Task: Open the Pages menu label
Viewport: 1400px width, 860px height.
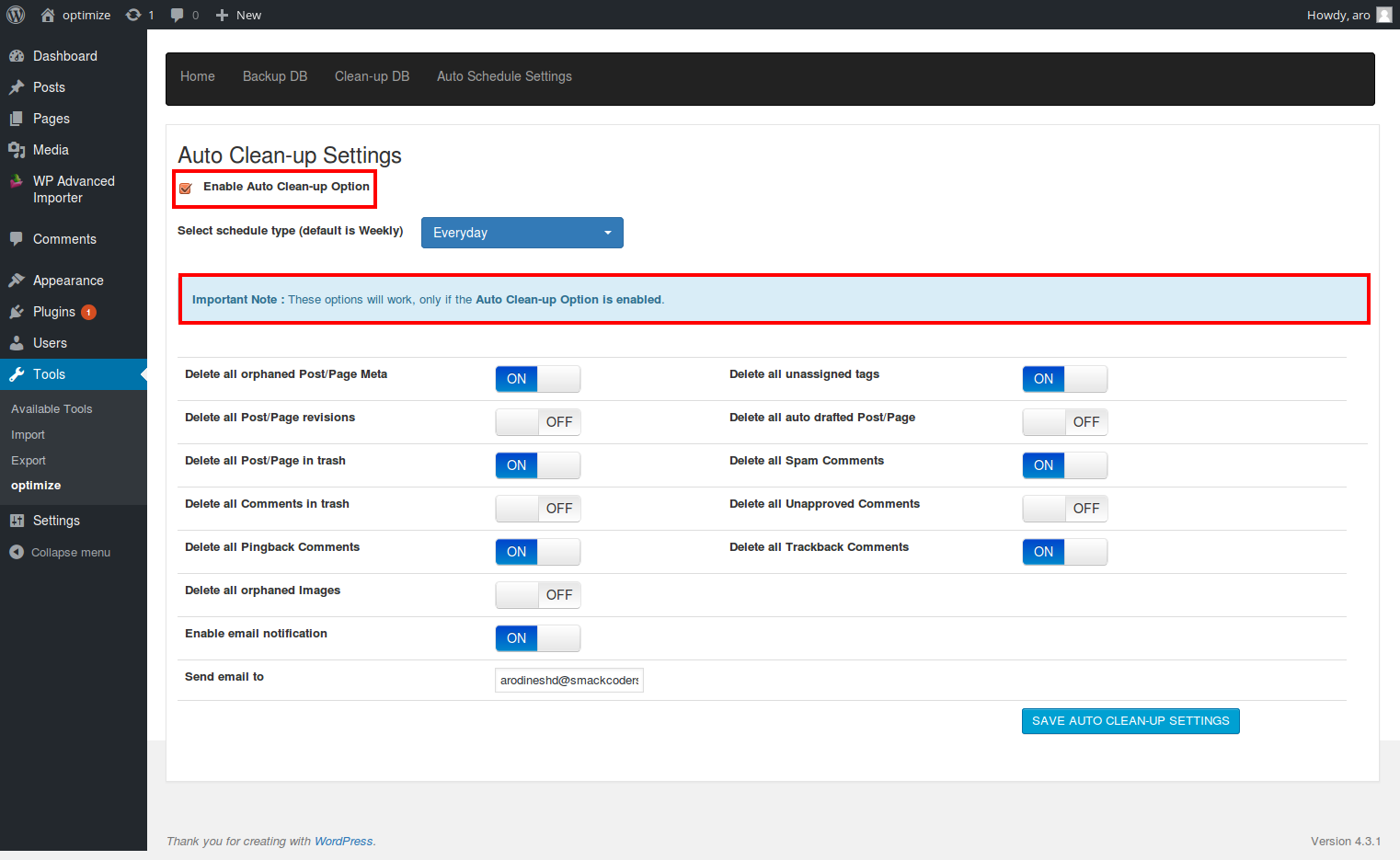Action: pos(52,119)
